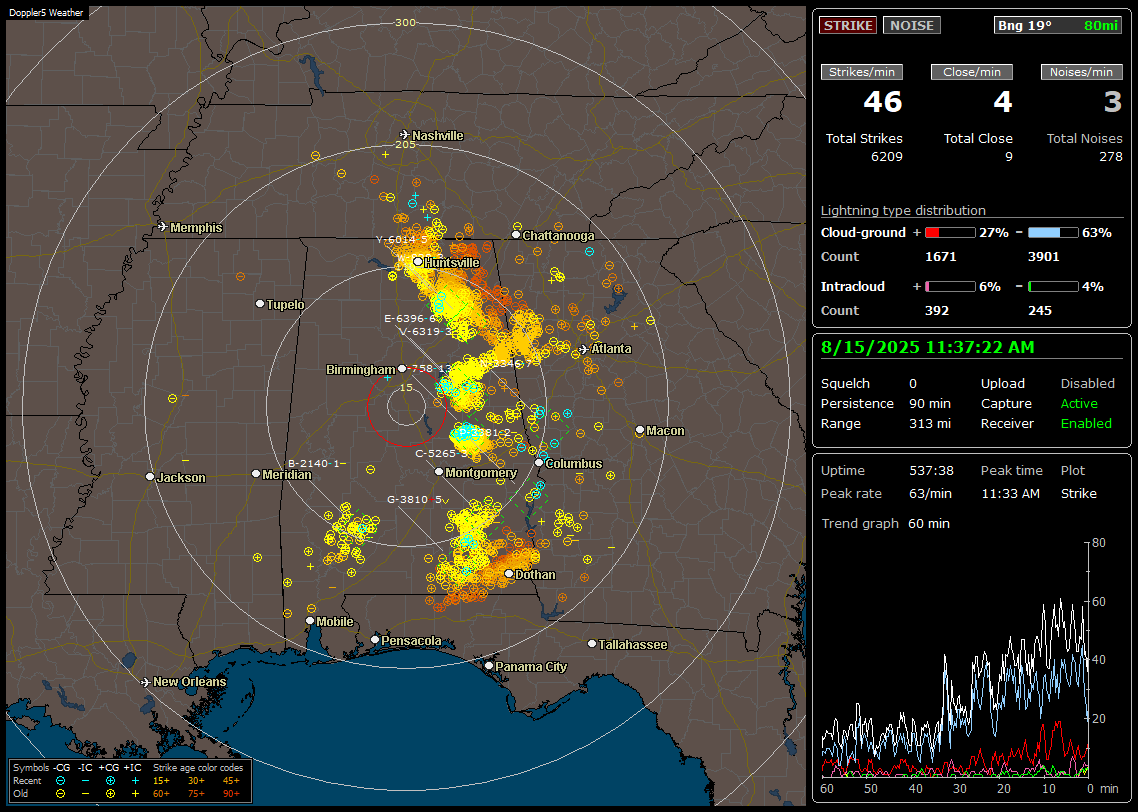Select the Huntsville city marker dot
This screenshot has width=1138, height=812.
click(x=418, y=262)
